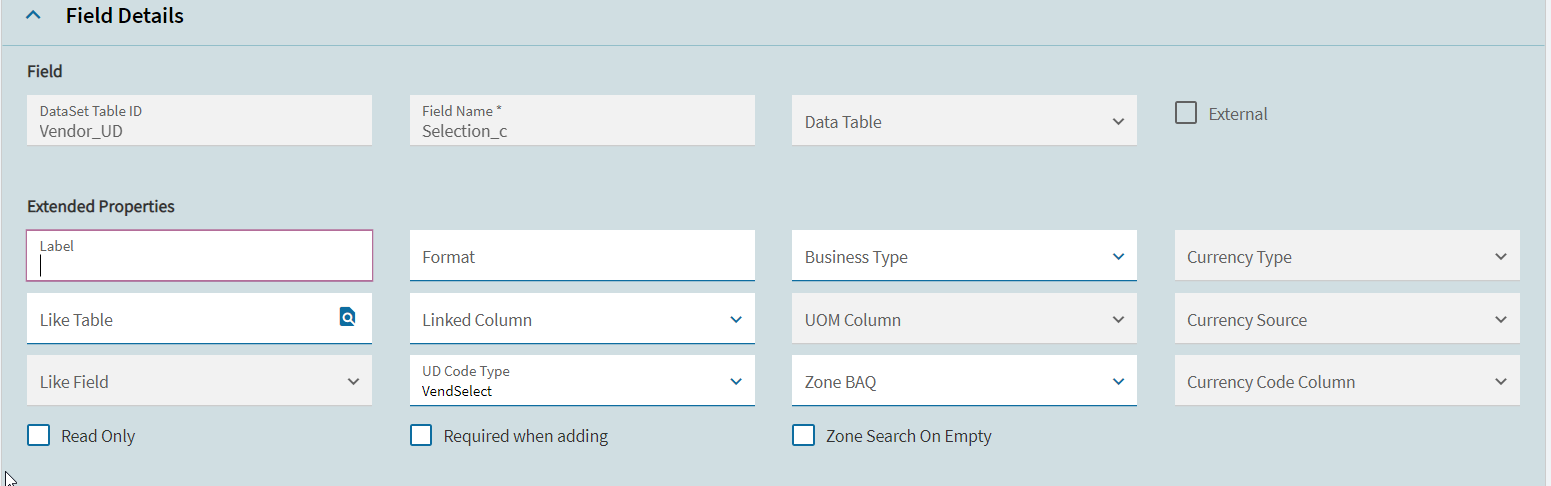This screenshot has height=486, width=1551.
Task: Open the Currency Source dropdown
Action: tap(1347, 319)
